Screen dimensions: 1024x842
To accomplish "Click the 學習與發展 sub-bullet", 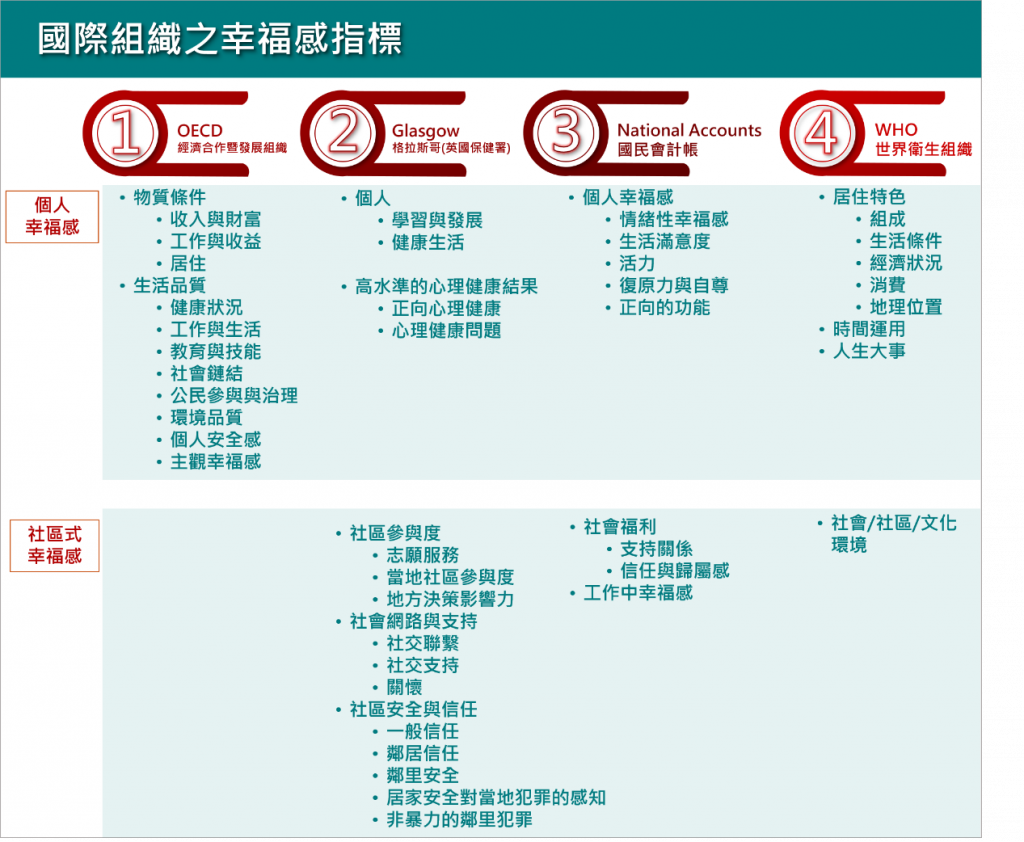I will (x=437, y=220).
